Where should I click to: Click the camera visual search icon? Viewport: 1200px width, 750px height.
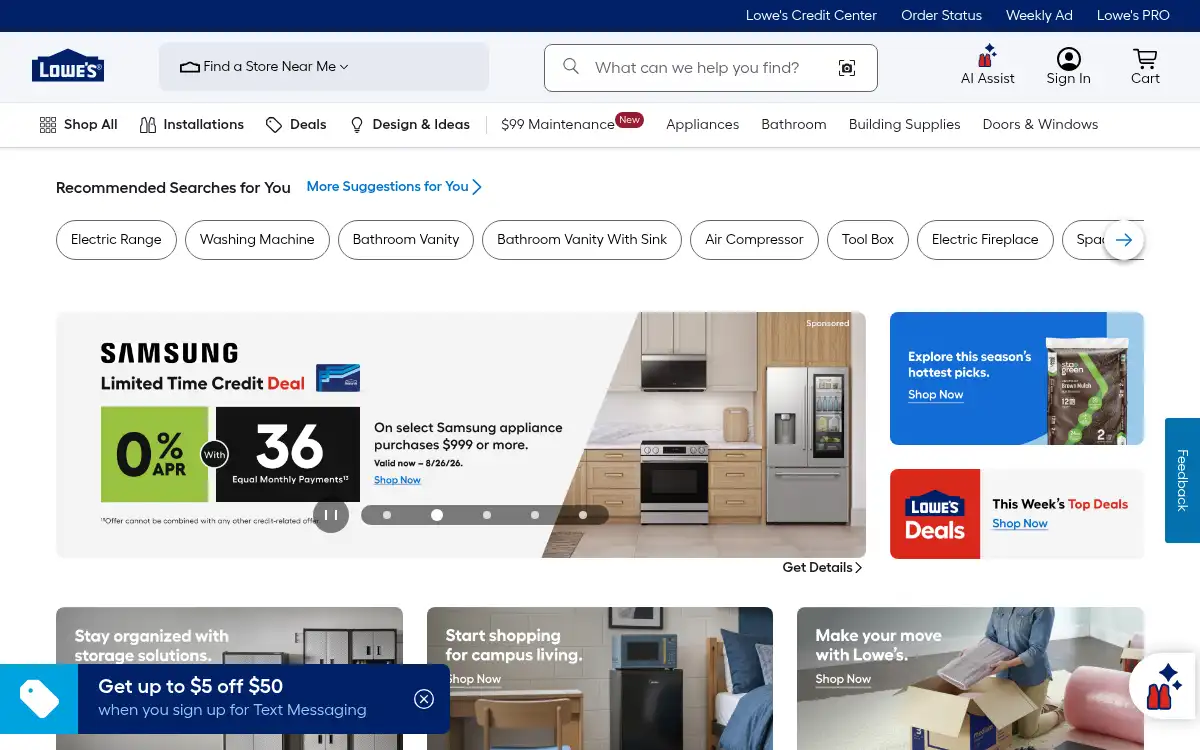847,68
